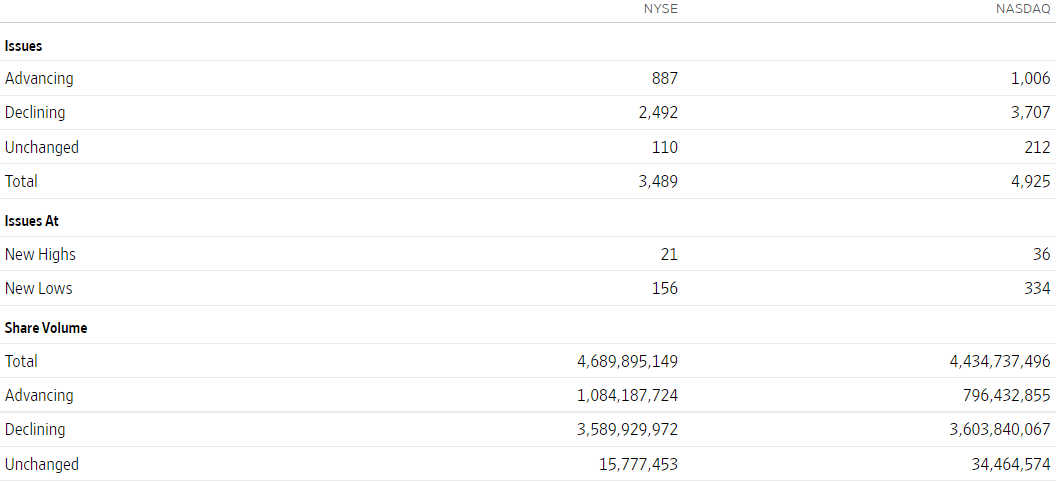The width and height of the screenshot is (1057, 482).
Task: Select the NYSE advancing issues value 887
Action: point(665,79)
